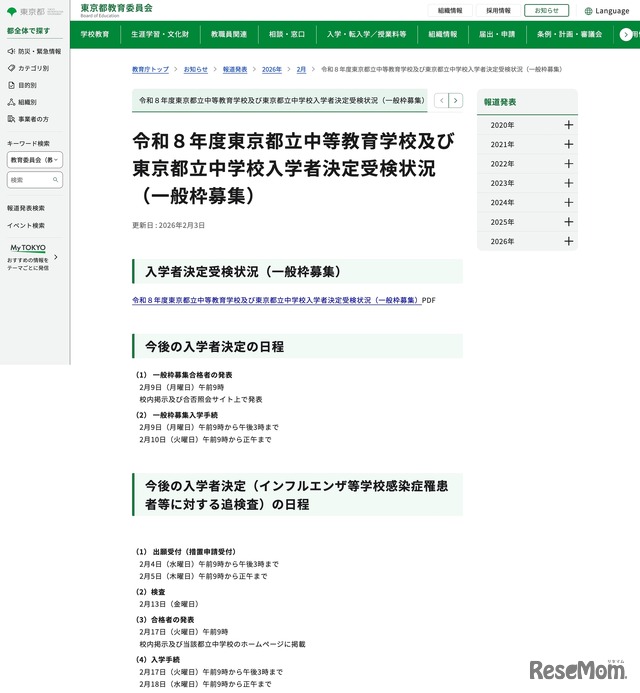Open the 相談・窓口 menu
Screen dimensions: 640x693
click(x=287, y=34)
